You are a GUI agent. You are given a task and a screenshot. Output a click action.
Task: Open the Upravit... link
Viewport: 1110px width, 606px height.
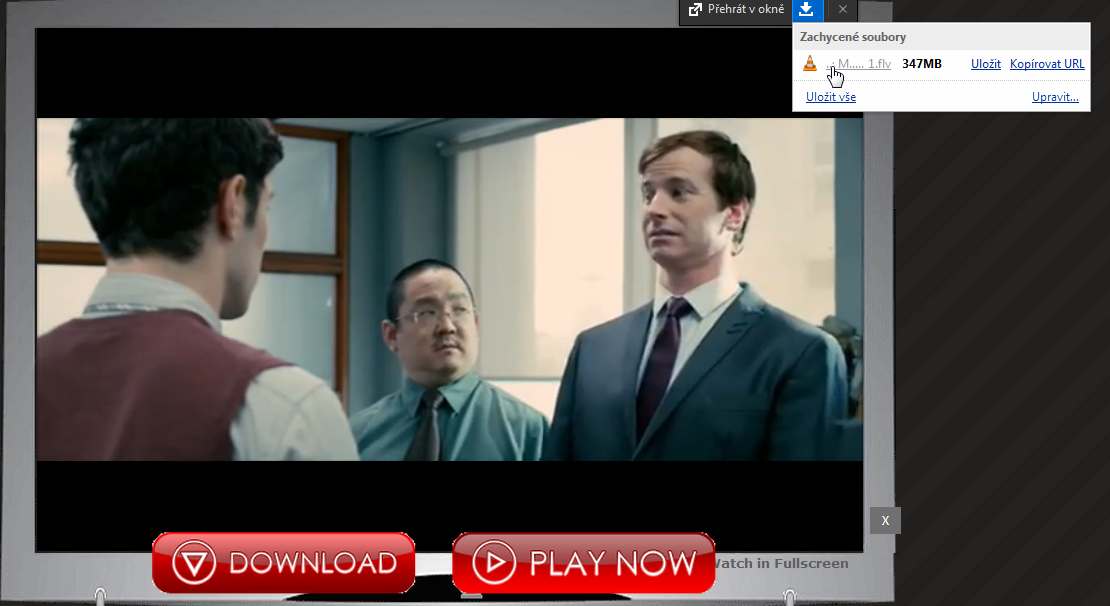1055,97
